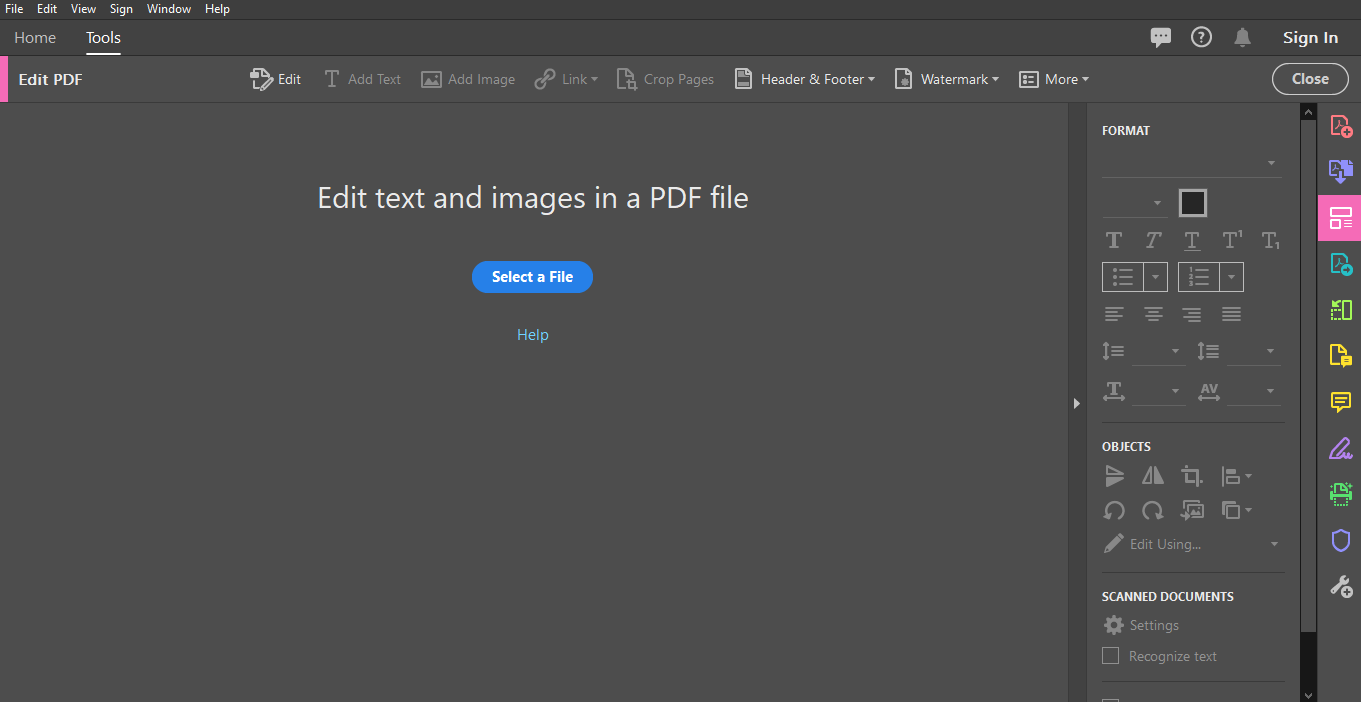The image size is (1361, 702).
Task: Open the font name dropdown
Action: pyautogui.click(x=1191, y=163)
